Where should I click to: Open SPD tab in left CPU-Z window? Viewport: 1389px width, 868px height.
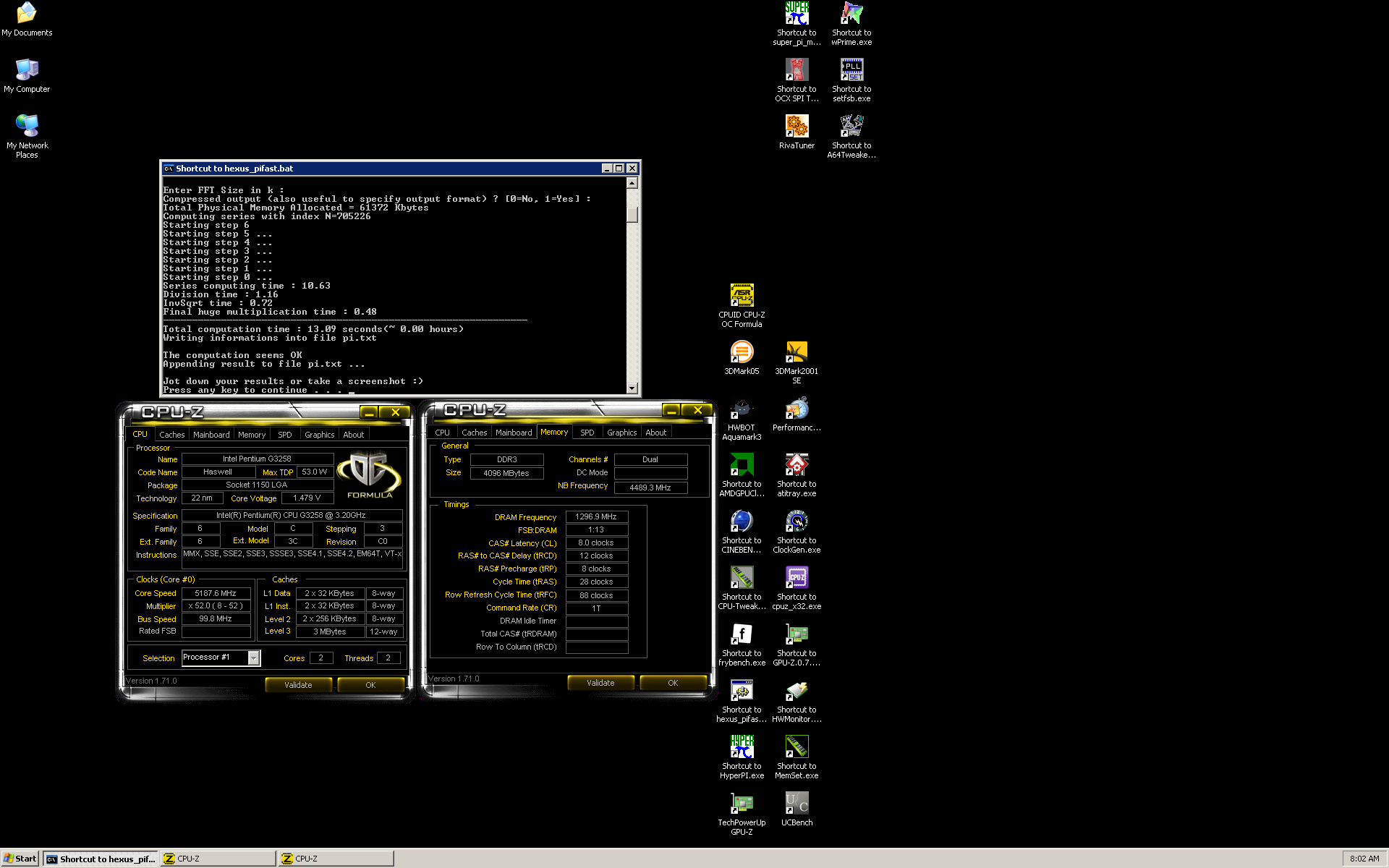[285, 435]
